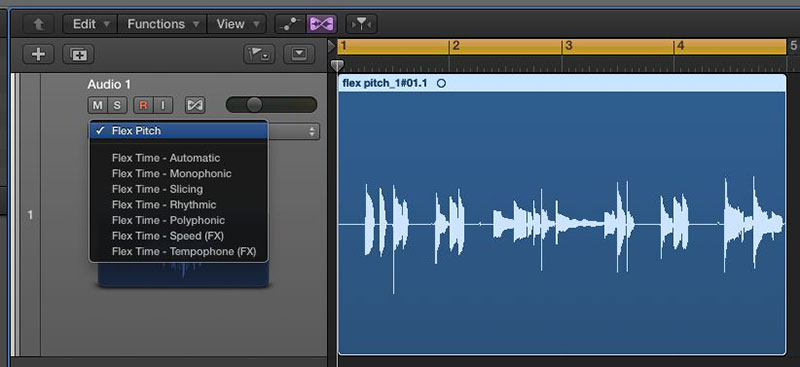Screen dimensions: 800x367
Task: Click the loop circle icon in region header
Action: 441,83
